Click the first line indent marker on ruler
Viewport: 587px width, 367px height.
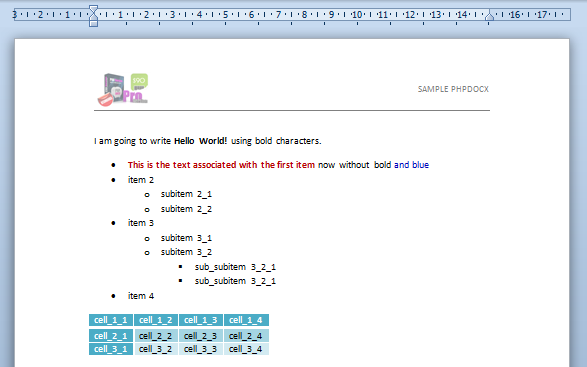tap(93, 9)
